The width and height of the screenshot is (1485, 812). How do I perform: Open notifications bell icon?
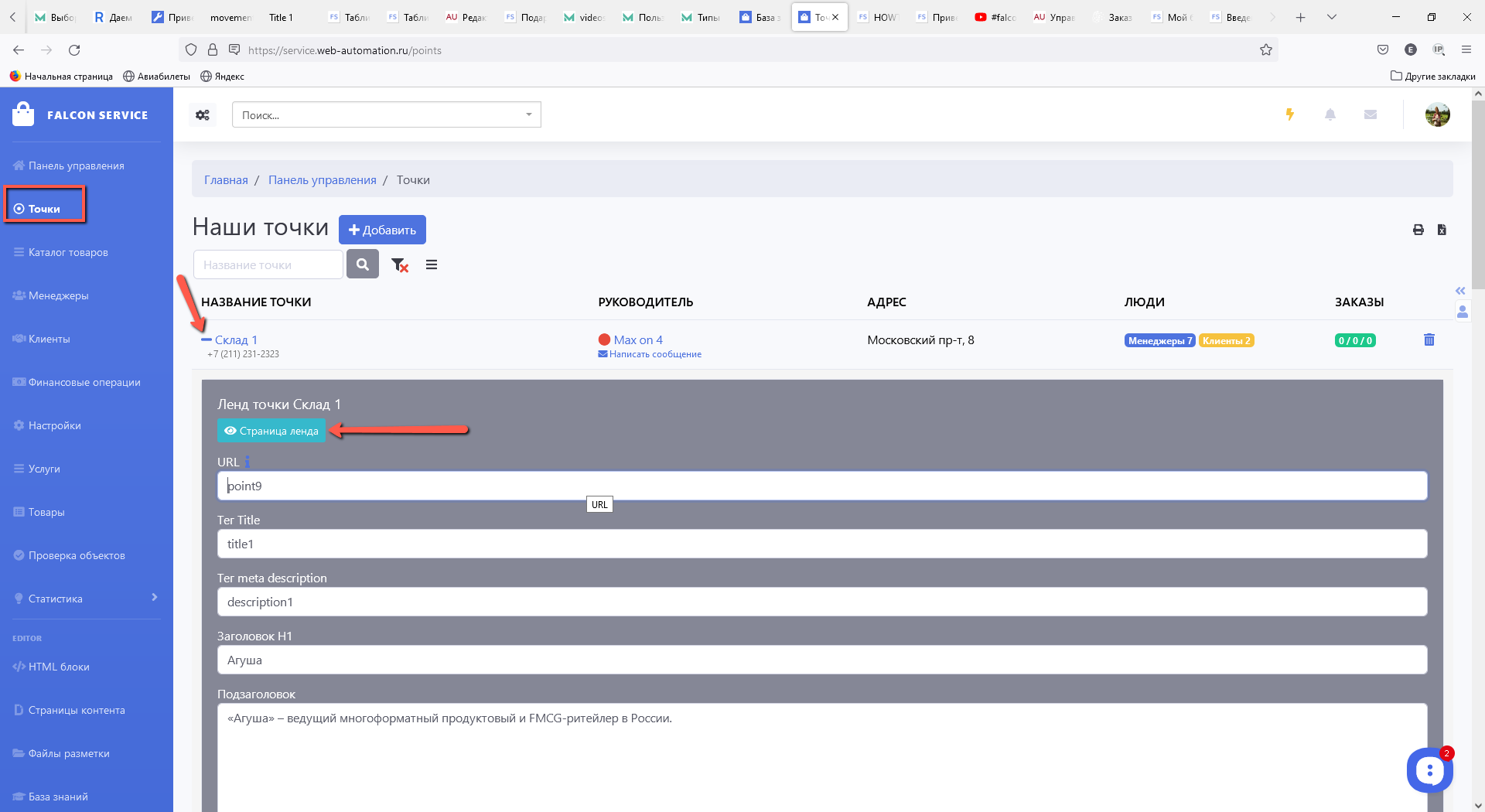[1330, 114]
